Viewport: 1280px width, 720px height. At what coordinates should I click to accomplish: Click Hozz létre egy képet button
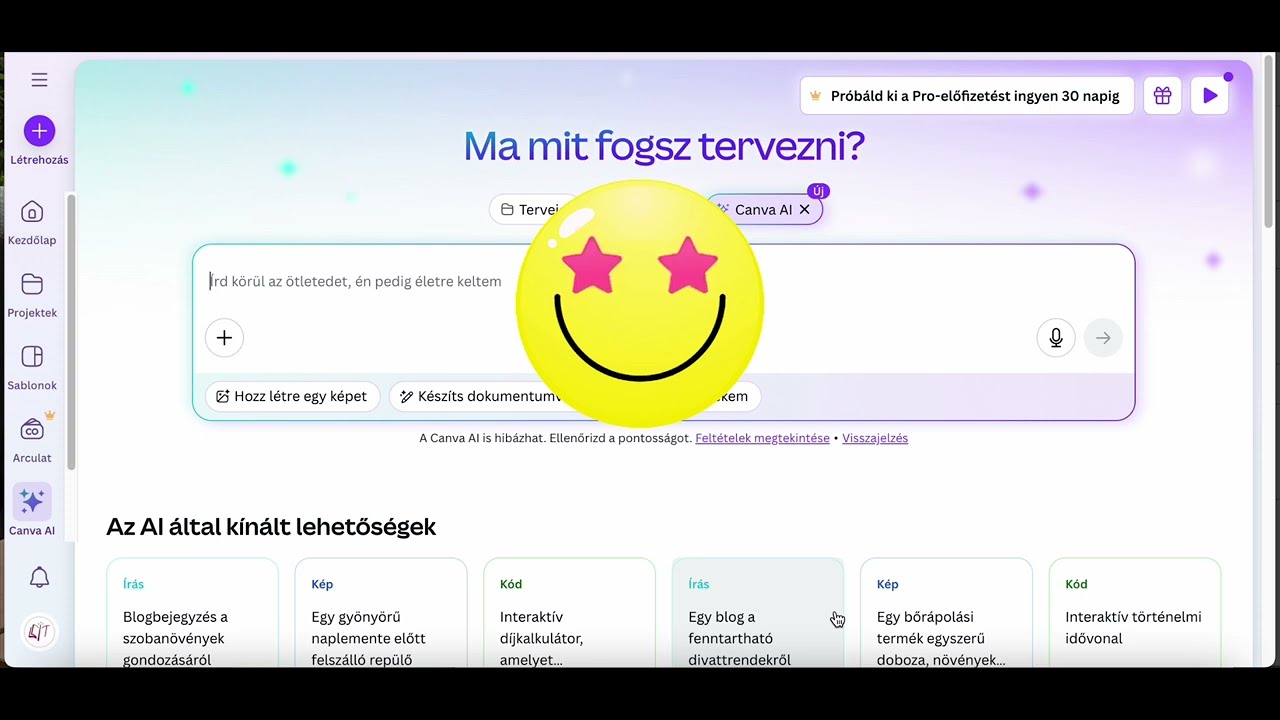292,396
